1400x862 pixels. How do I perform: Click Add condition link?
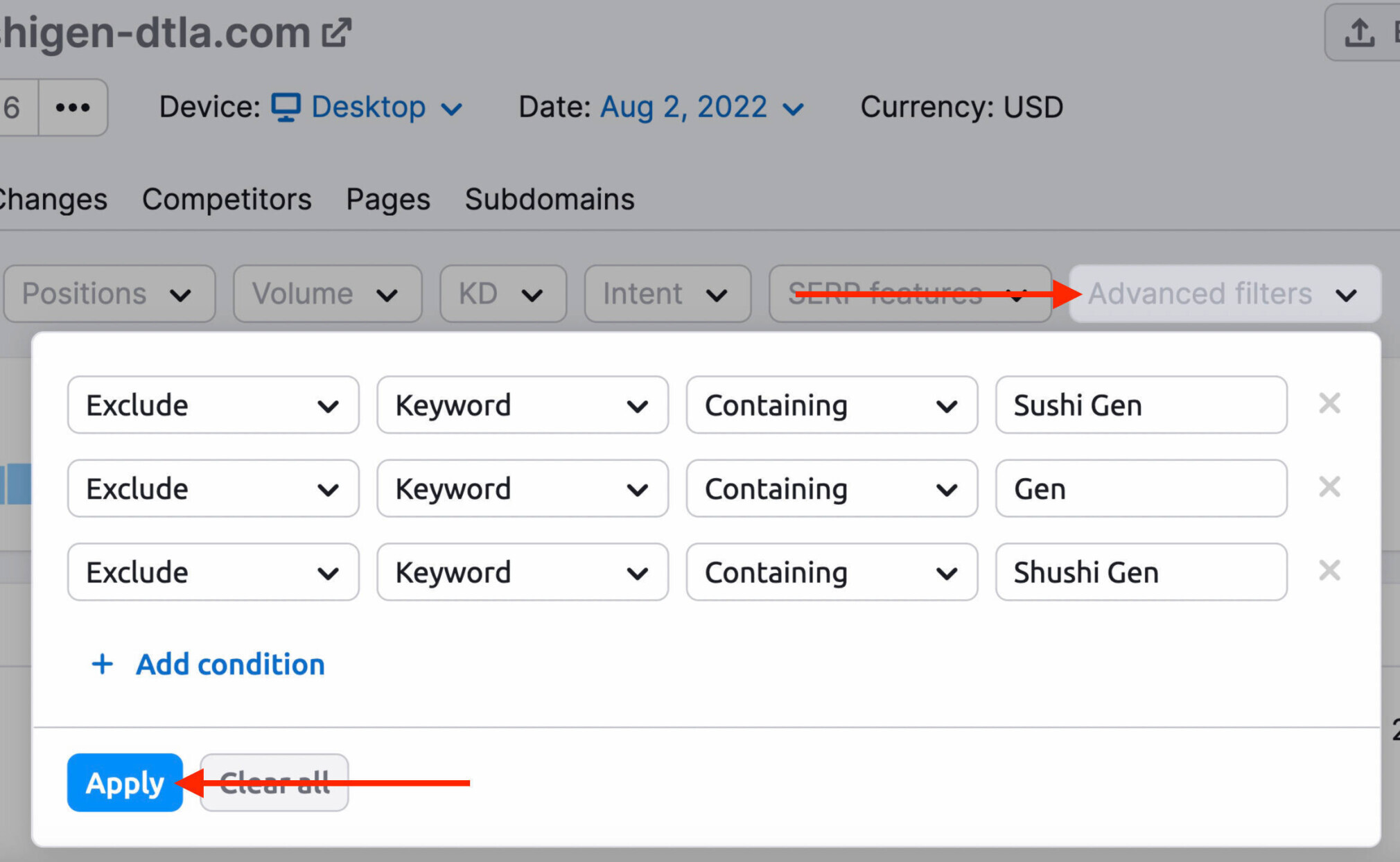coord(208,665)
